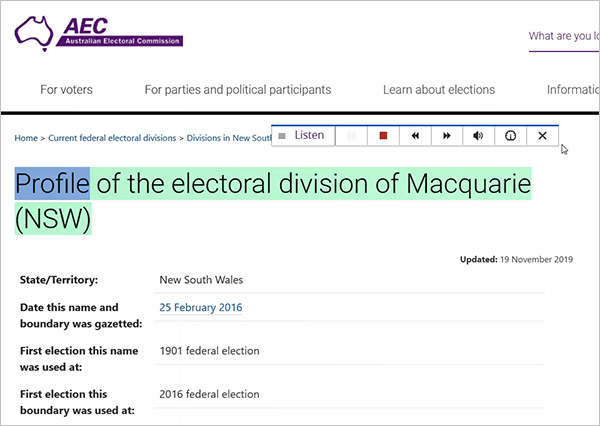Rewind the reading with double left arrows
Screen dimensions: 600x426
[415, 135]
